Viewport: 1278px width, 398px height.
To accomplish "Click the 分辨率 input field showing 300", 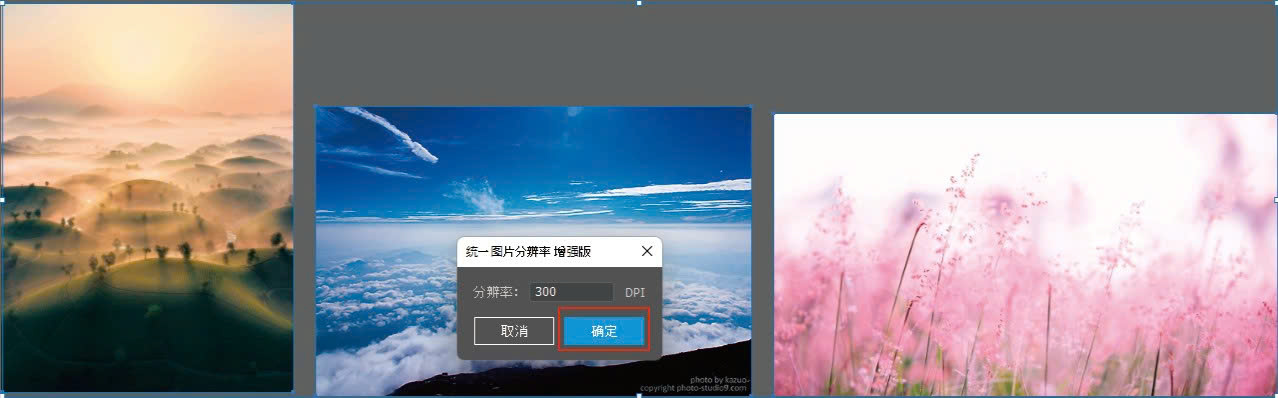I will 571,292.
